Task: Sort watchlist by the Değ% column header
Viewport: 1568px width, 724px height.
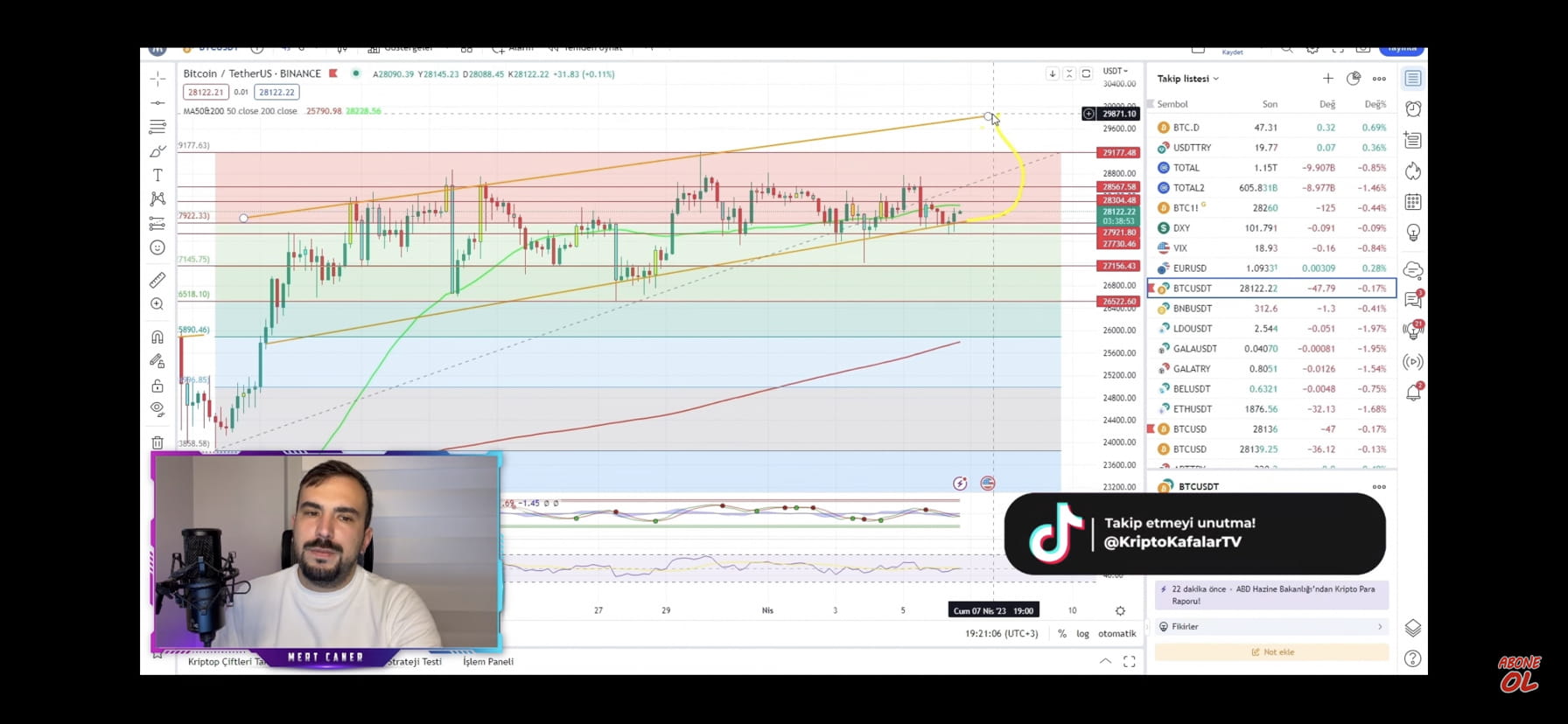Action: pos(1375,104)
